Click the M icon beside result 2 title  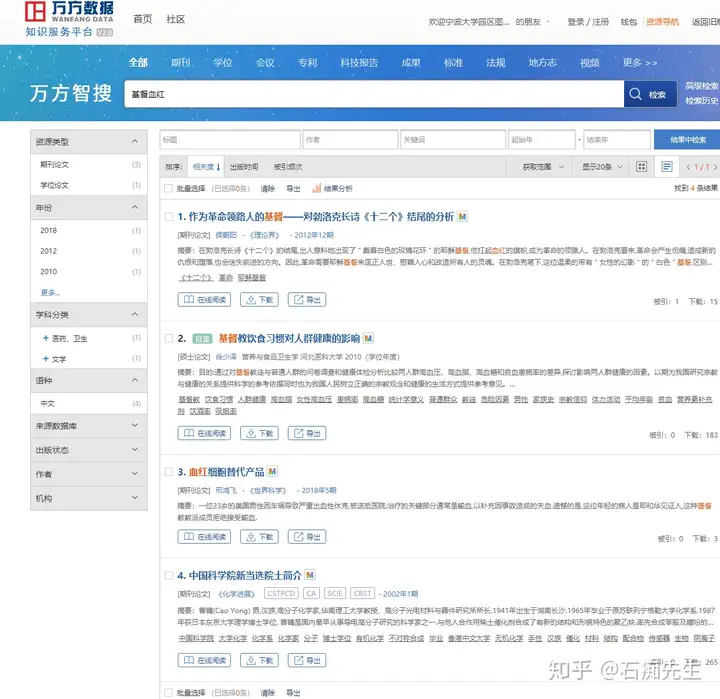[368, 338]
